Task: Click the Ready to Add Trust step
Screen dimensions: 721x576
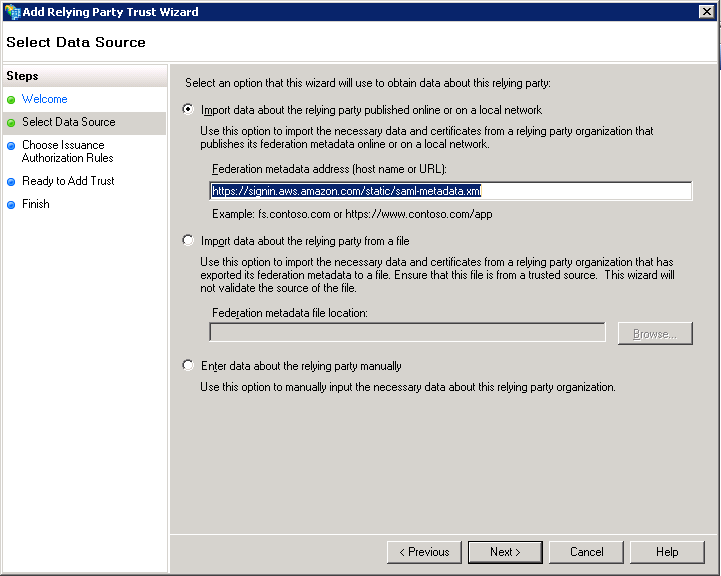Action: 68,181
